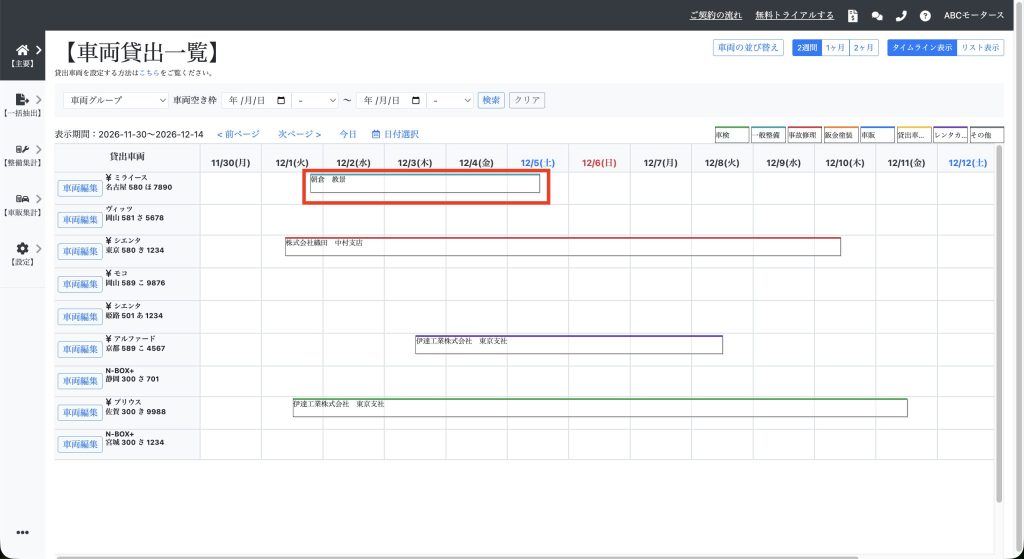
Task: Click the 車販 legend swatch
Action: click(878, 135)
